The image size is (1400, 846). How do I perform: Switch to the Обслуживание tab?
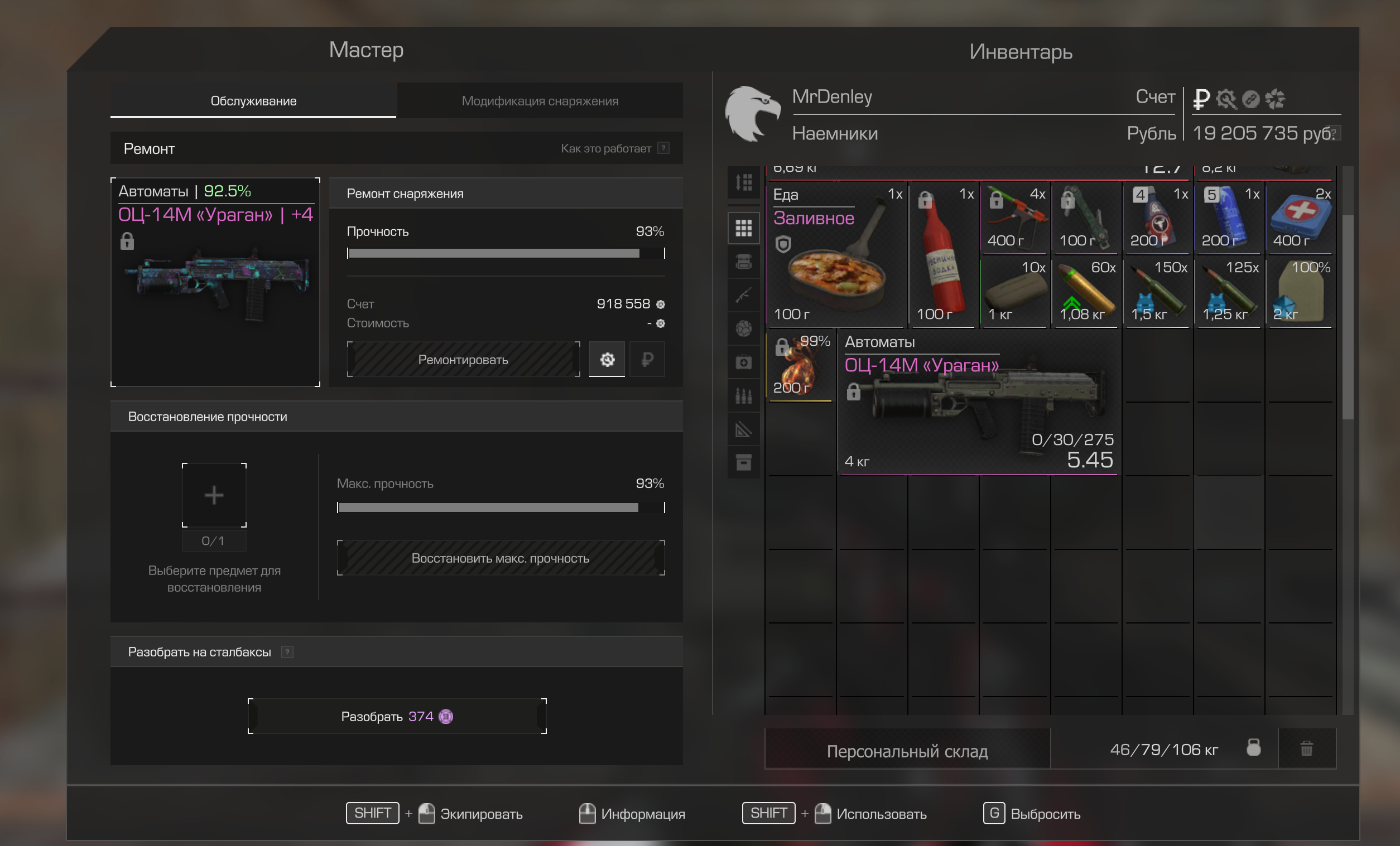pos(253,100)
